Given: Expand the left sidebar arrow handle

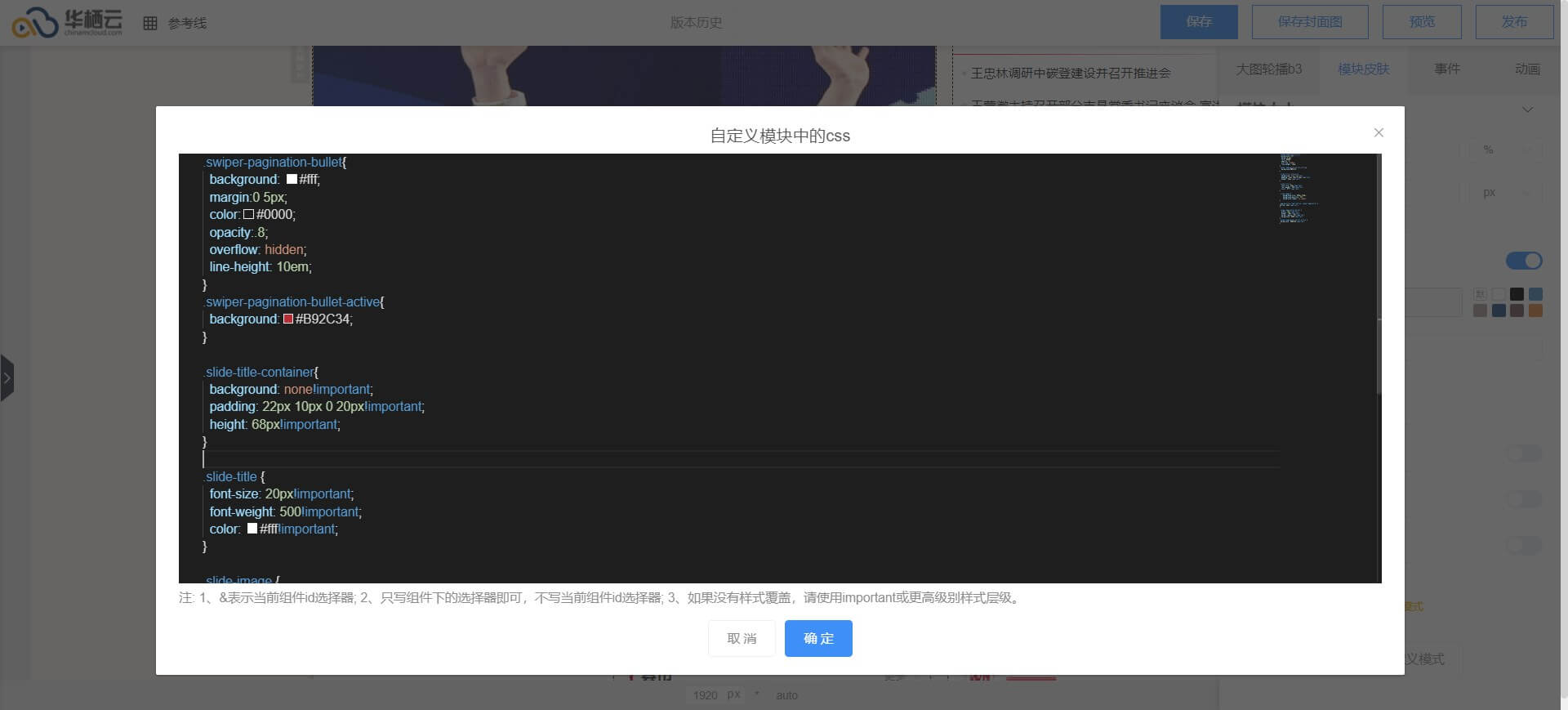Looking at the screenshot, I should 7,377.
